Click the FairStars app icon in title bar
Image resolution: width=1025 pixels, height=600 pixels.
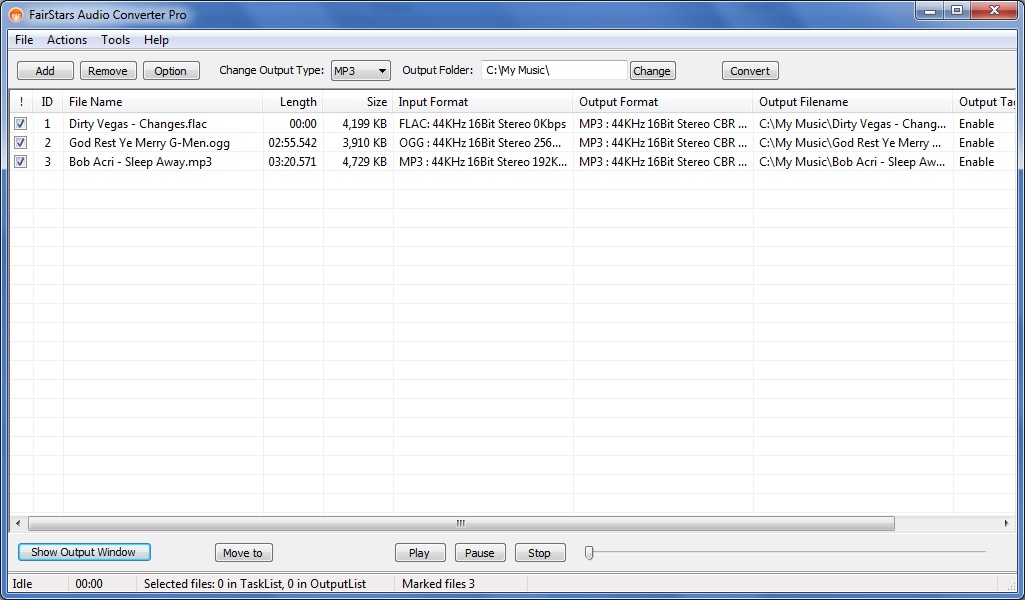point(16,14)
